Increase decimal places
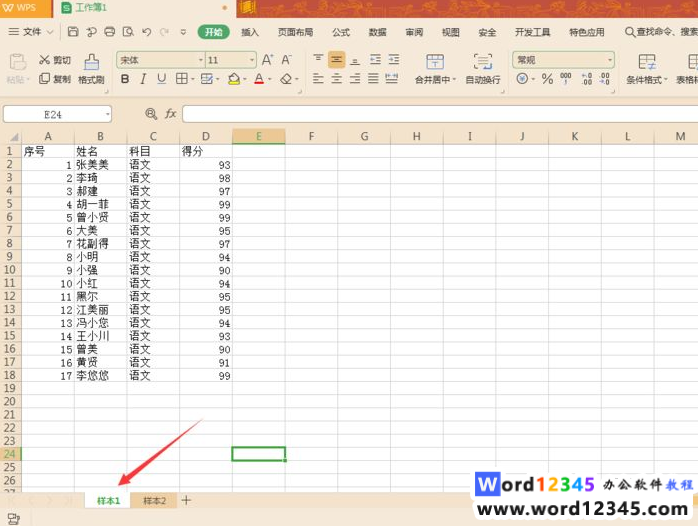Screen dimensions: 698x526 pyautogui.click(x=587, y=79)
